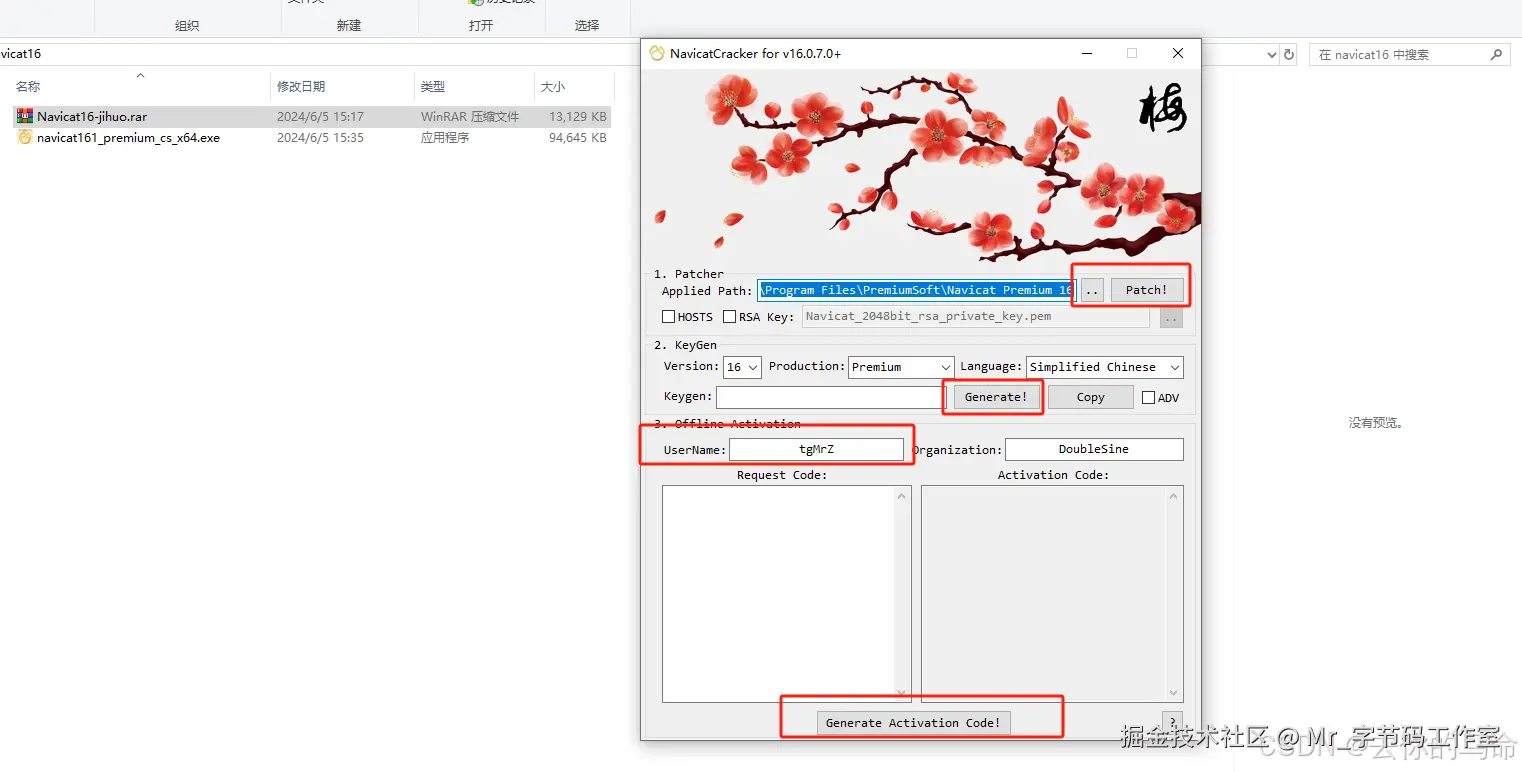Screen dimensions: 1522x772
Task: Click the Explorer refresh icon
Action: 1289,55
